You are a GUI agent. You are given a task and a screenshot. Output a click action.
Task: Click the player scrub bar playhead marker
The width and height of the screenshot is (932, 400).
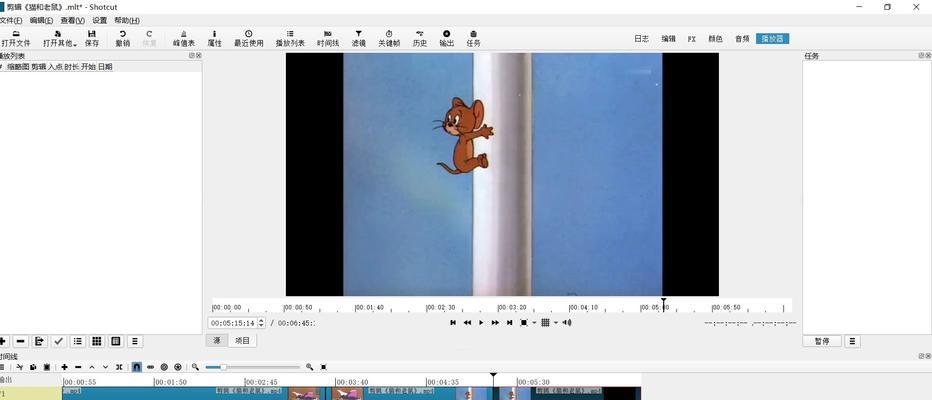click(x=664, y=304)
